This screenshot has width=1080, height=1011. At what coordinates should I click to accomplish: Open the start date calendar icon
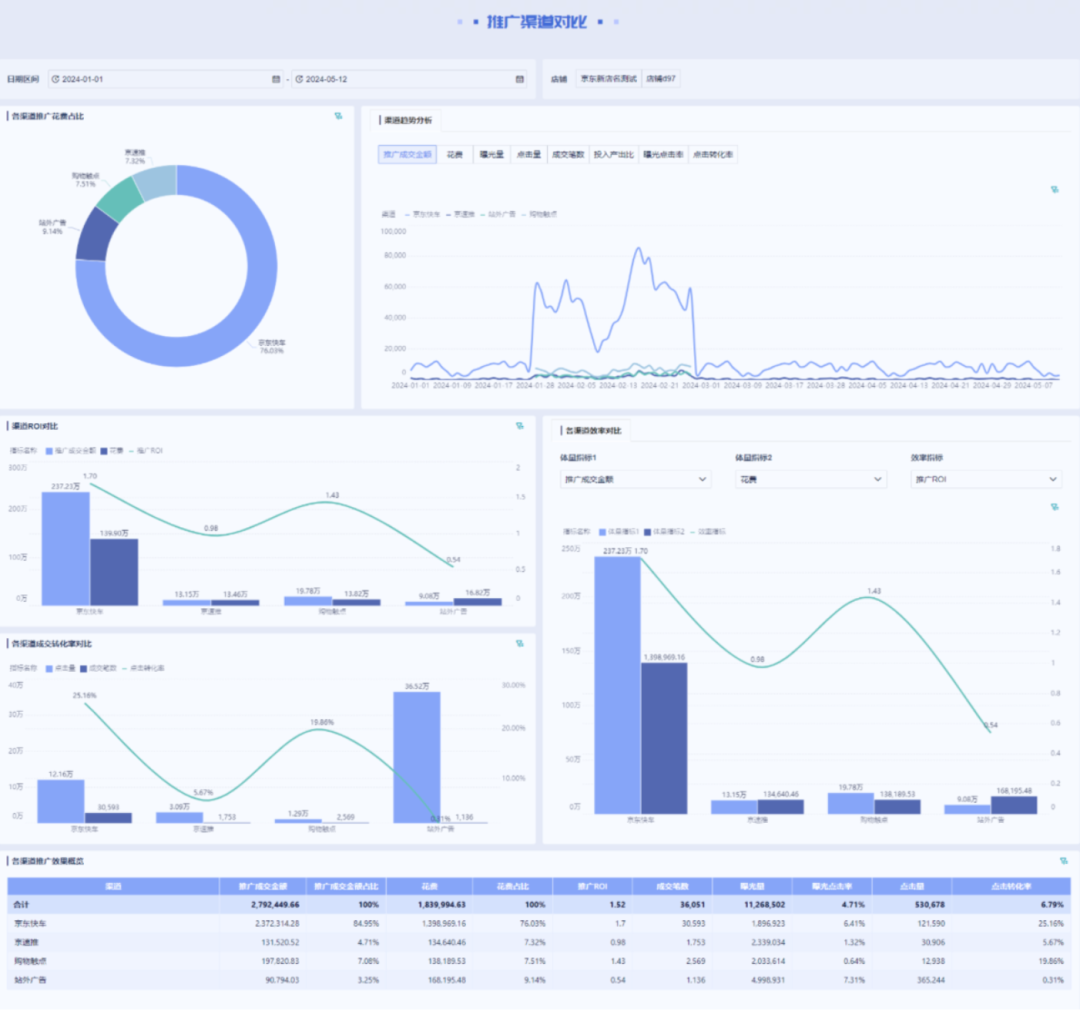coord(276,79)
